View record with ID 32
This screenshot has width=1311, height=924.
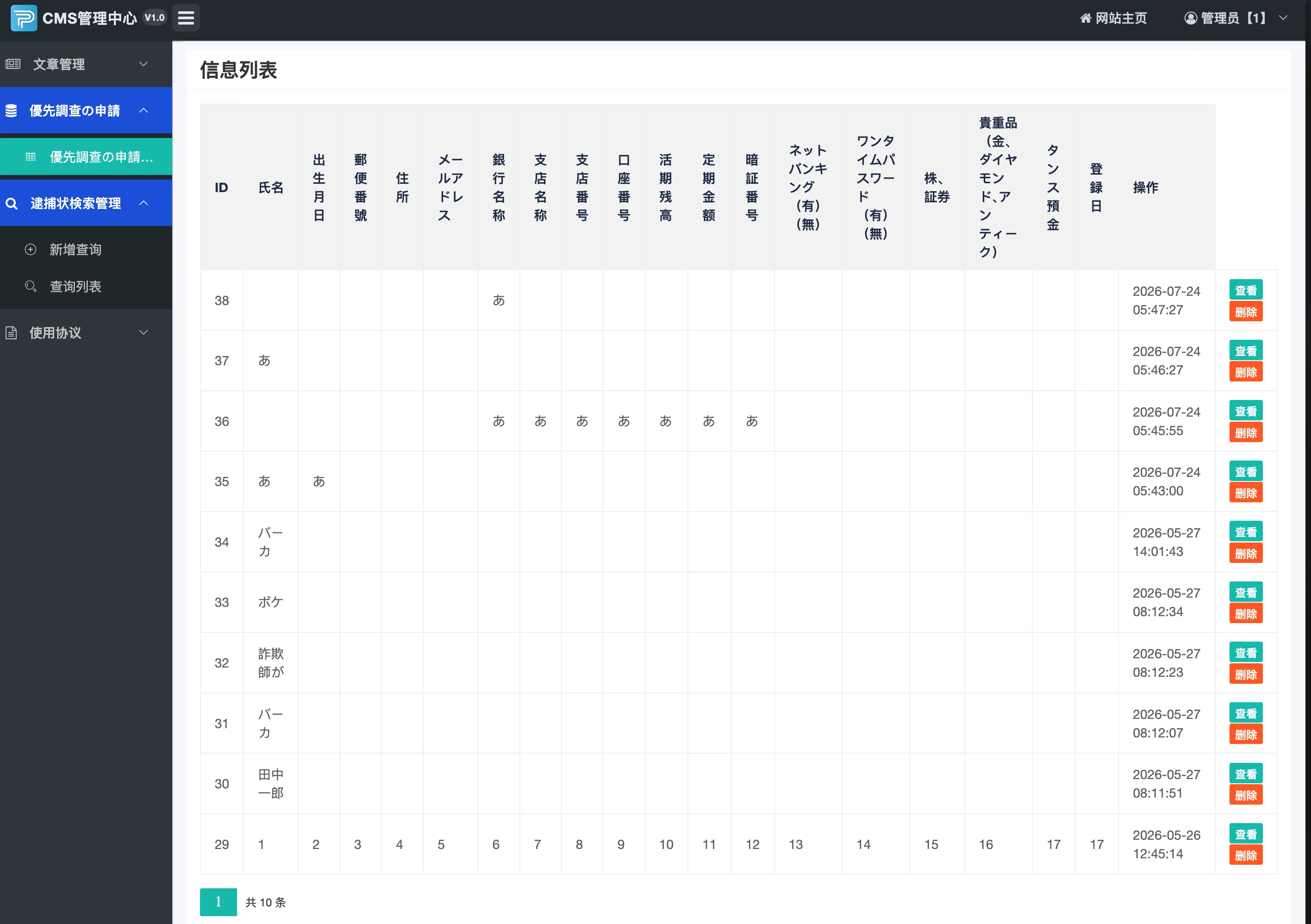(x=1246, y=653)
